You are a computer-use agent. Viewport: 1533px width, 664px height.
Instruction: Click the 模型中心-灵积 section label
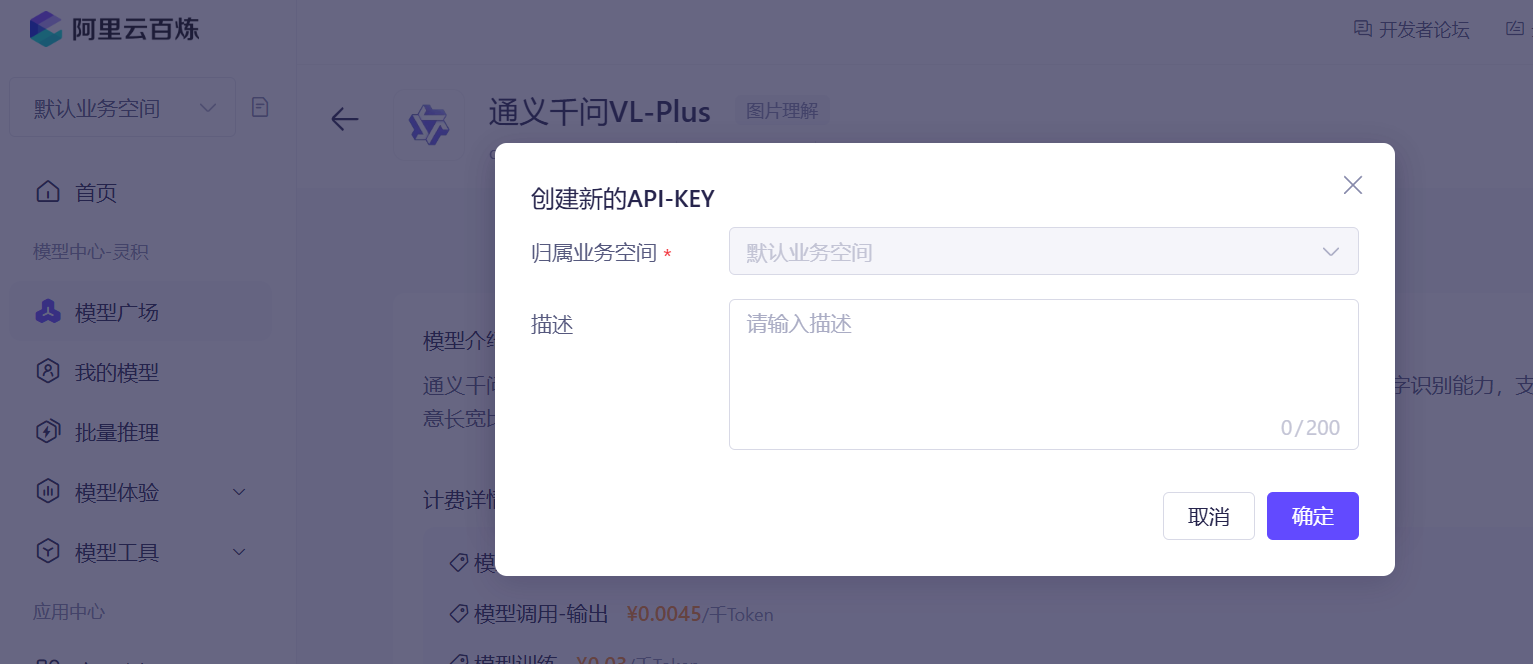(91, 252)
